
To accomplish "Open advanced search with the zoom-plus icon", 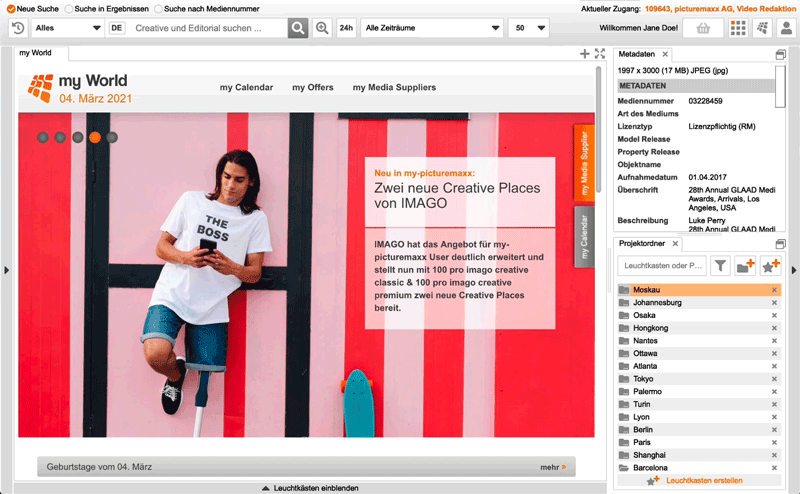I will pyautogui.click(x=322, y=28).
